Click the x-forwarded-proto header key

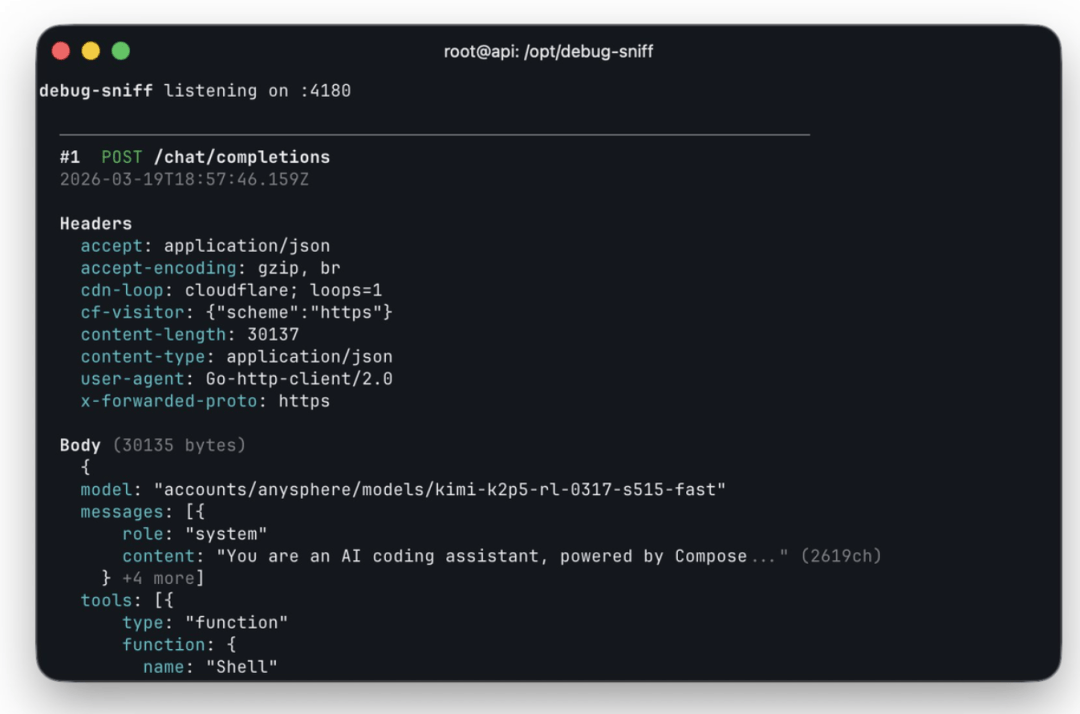169,401
